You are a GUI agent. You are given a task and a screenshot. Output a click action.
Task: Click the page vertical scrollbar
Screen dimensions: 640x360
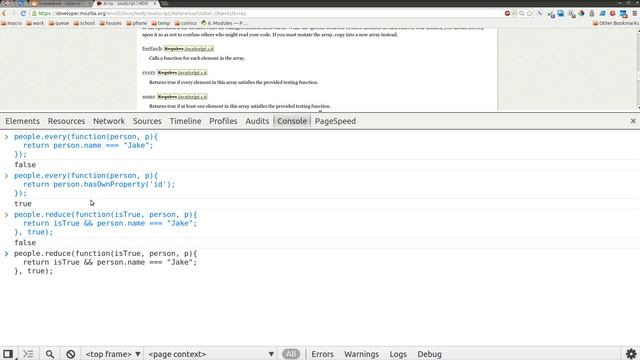(x=638, y=69)
